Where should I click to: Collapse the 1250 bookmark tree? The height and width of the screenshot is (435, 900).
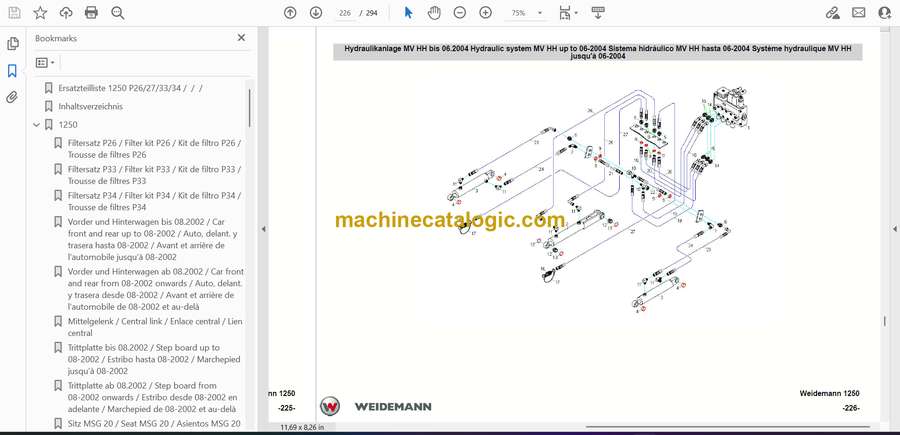37,125
